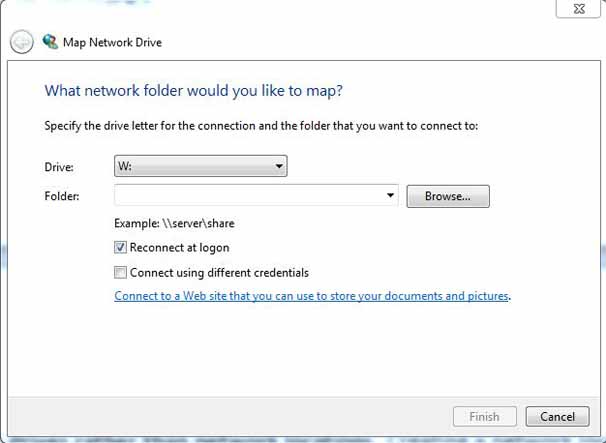Image resolution: width=606 pixels, height=443 pixels.
Task: Click the 'Reconnect at logon' label text
Action: pyautogui.click(x=179, y=247)
